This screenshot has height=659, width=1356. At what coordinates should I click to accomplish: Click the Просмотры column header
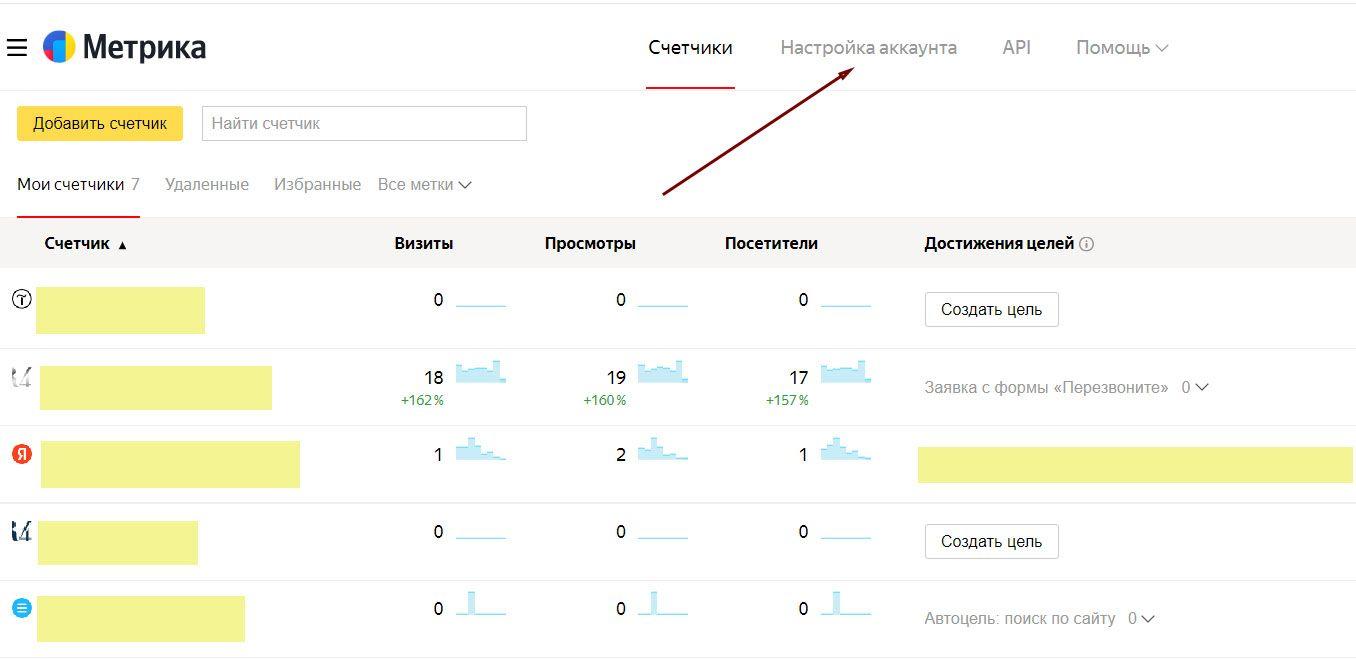click(590, 243)
